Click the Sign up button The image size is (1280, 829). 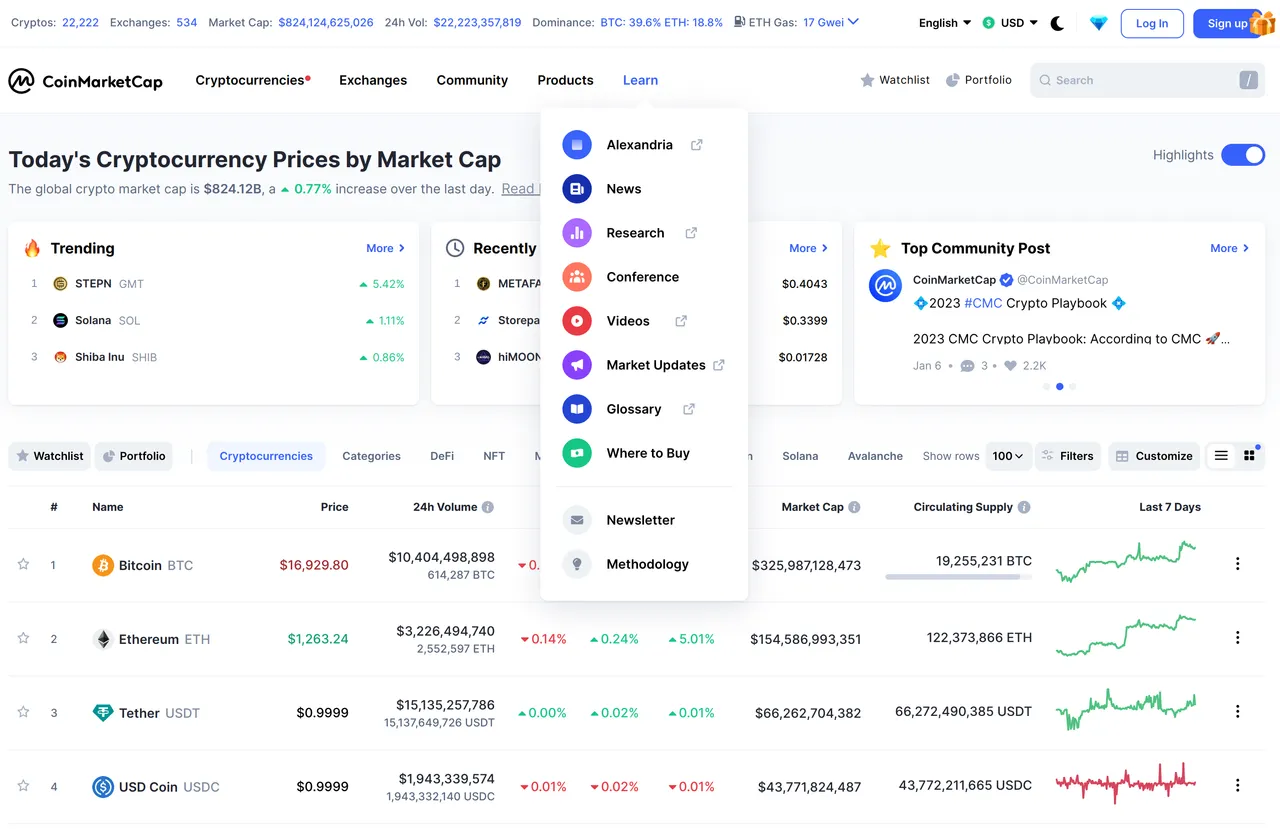tap(1227, 23)
